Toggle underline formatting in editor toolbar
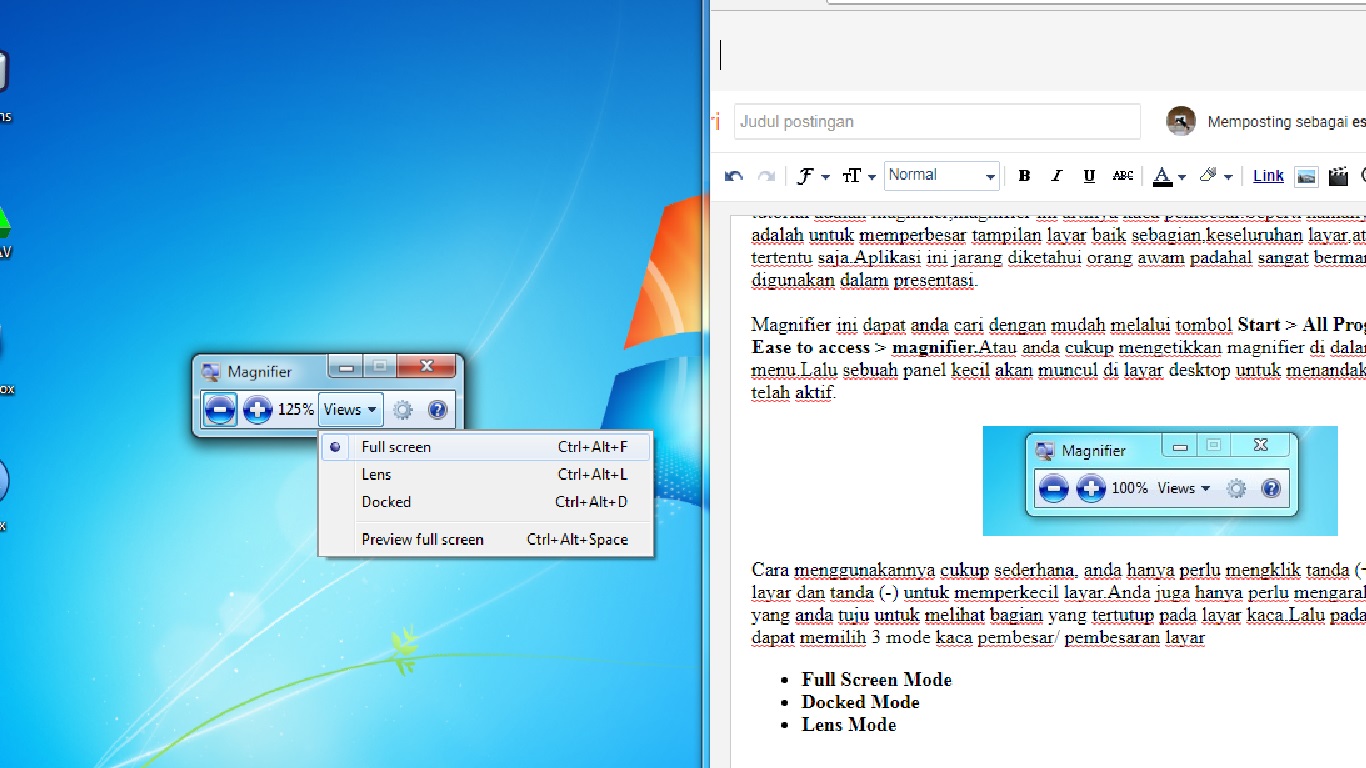The height and width of the screenshot is (768, 1366). tap(1089, 176)
